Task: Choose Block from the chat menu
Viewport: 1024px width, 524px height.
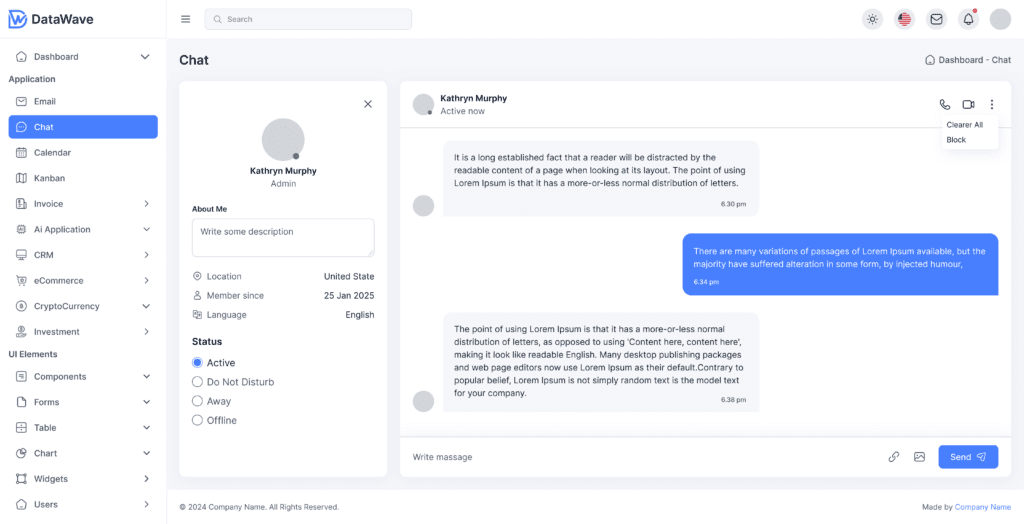Action: (957, 140)
